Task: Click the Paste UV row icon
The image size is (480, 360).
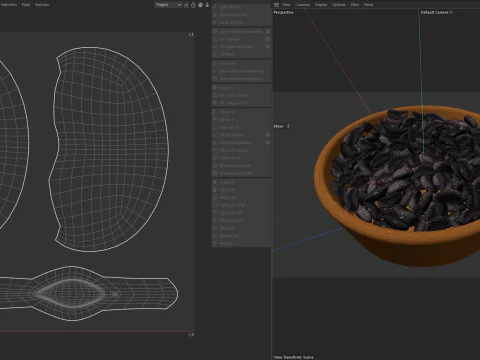Action: 215,190
